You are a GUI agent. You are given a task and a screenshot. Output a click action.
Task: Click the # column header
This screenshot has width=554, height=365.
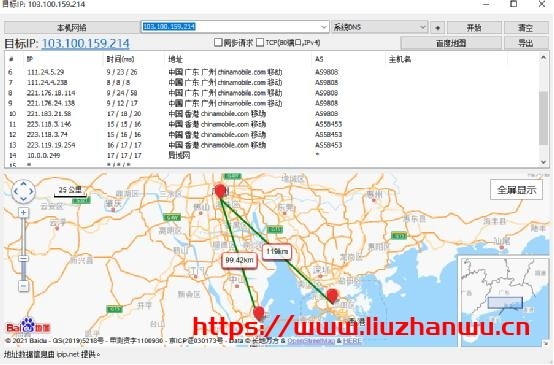tap(11, 59)
